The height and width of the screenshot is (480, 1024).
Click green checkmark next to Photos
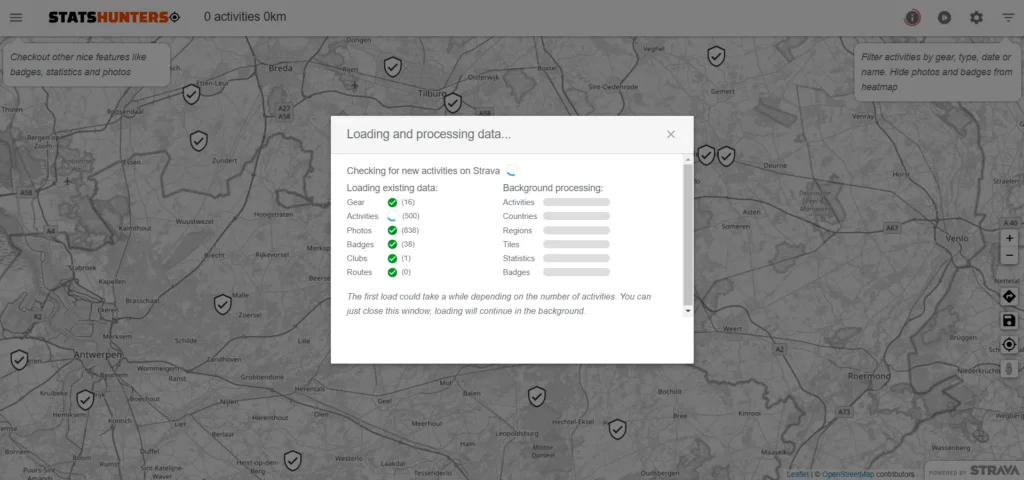(392, 230)
